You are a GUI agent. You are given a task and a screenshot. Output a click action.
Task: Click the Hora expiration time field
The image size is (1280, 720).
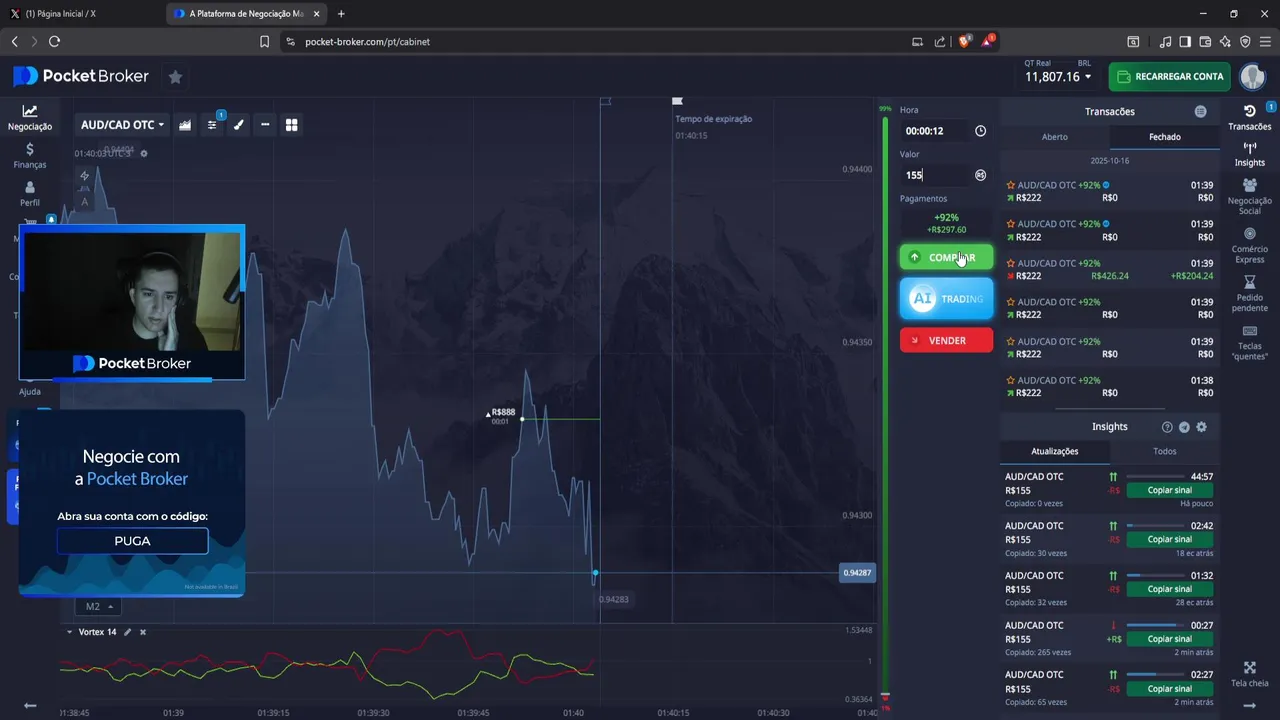(934, 131)
